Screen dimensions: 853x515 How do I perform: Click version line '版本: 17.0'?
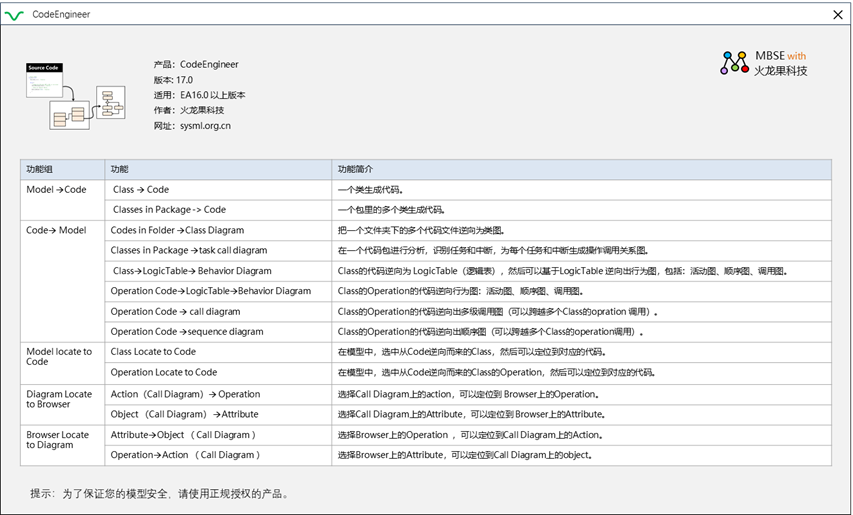click(173, 80)
